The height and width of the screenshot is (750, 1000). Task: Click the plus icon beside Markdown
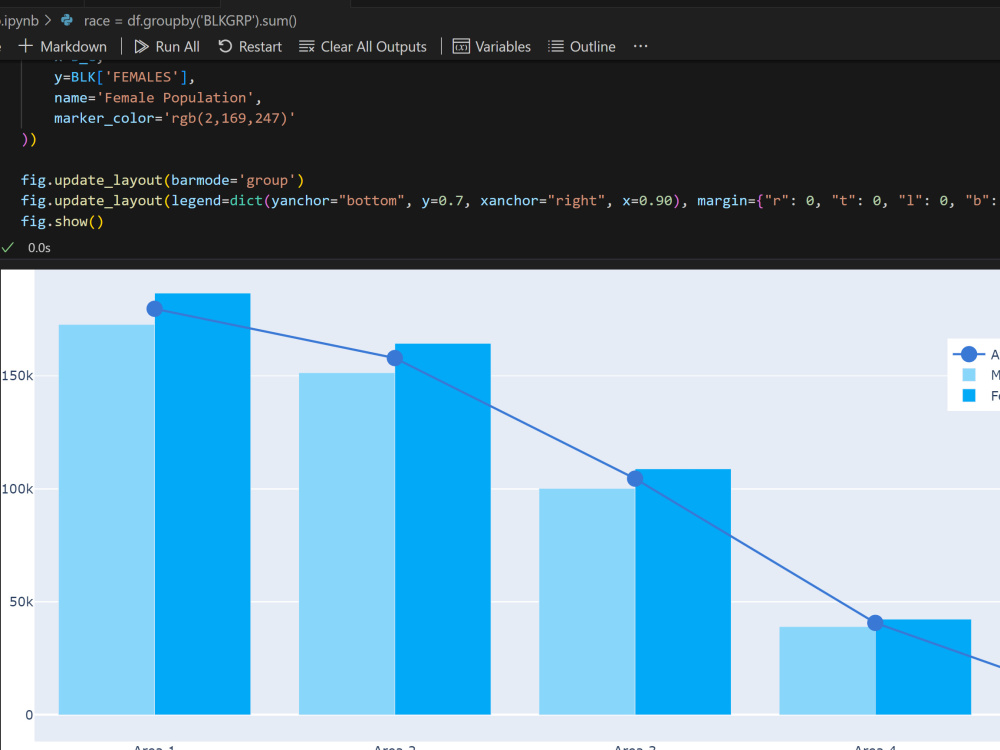(x=26, y=46)
